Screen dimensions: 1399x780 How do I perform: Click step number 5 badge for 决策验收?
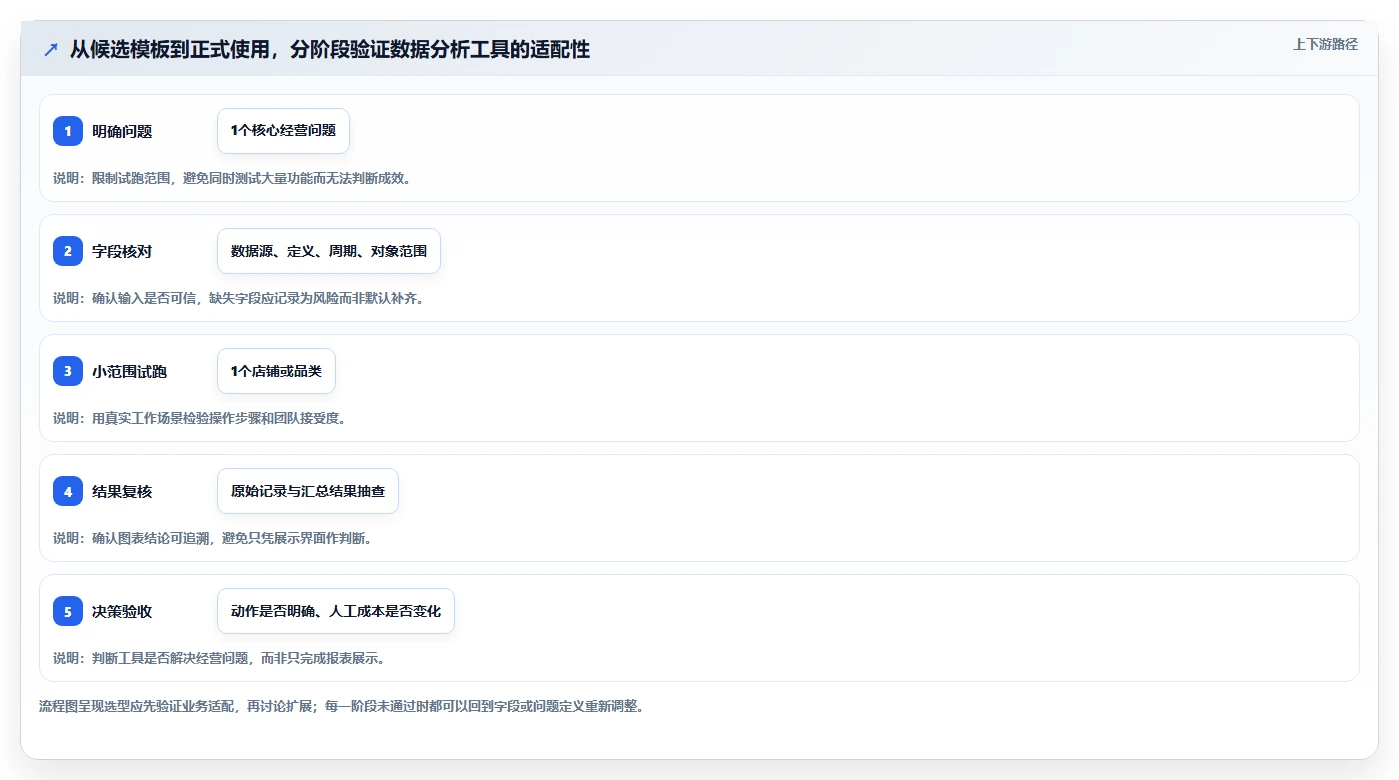tap(68, 611)
